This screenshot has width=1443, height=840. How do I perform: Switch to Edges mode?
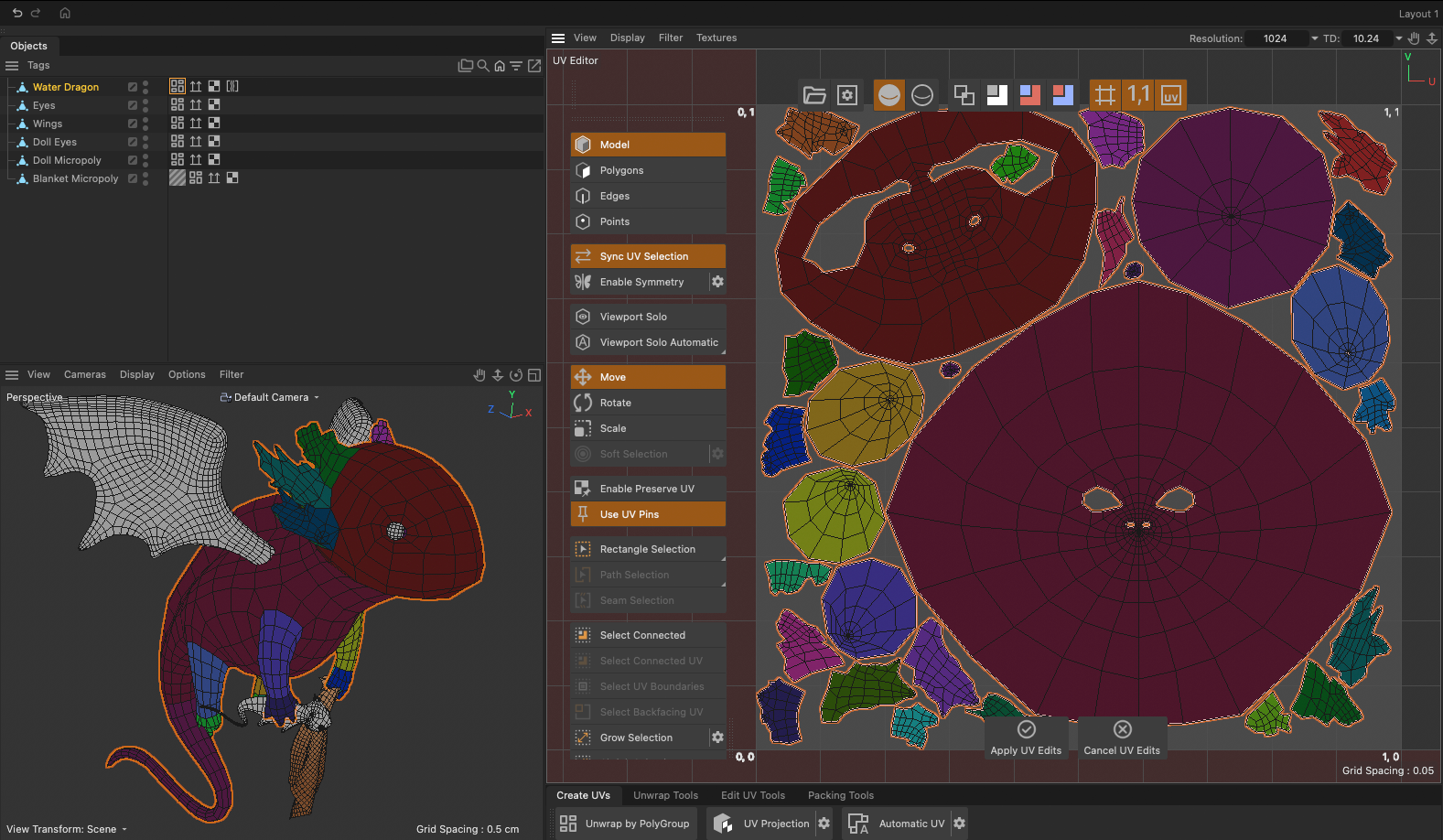click(648, 196)
